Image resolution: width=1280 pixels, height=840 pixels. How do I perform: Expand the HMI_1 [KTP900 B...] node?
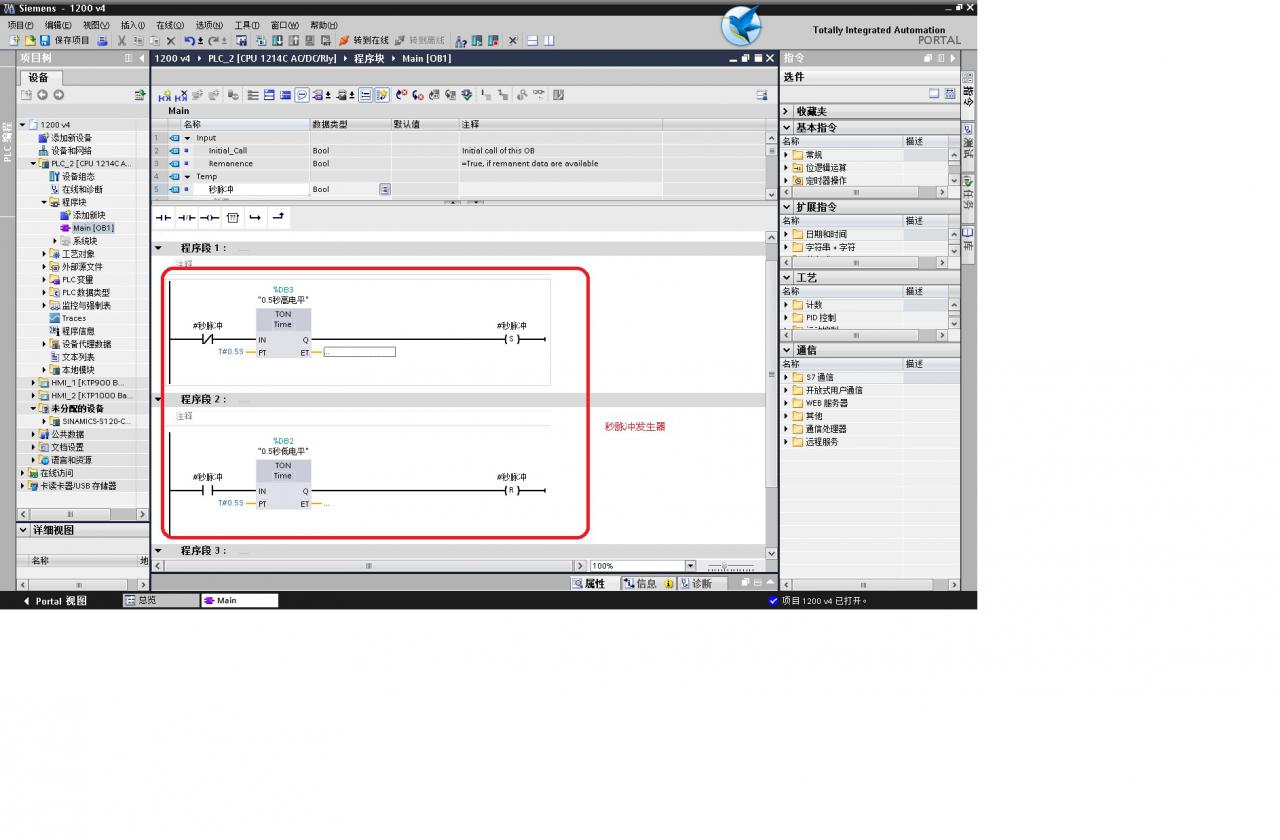(x=34, y=383)
